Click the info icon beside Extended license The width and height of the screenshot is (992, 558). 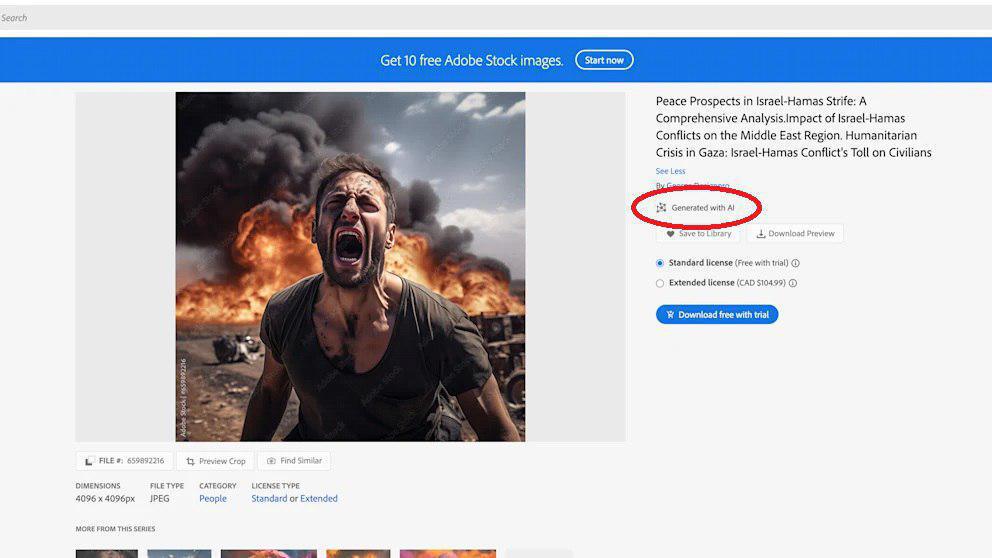coord(793,283)
